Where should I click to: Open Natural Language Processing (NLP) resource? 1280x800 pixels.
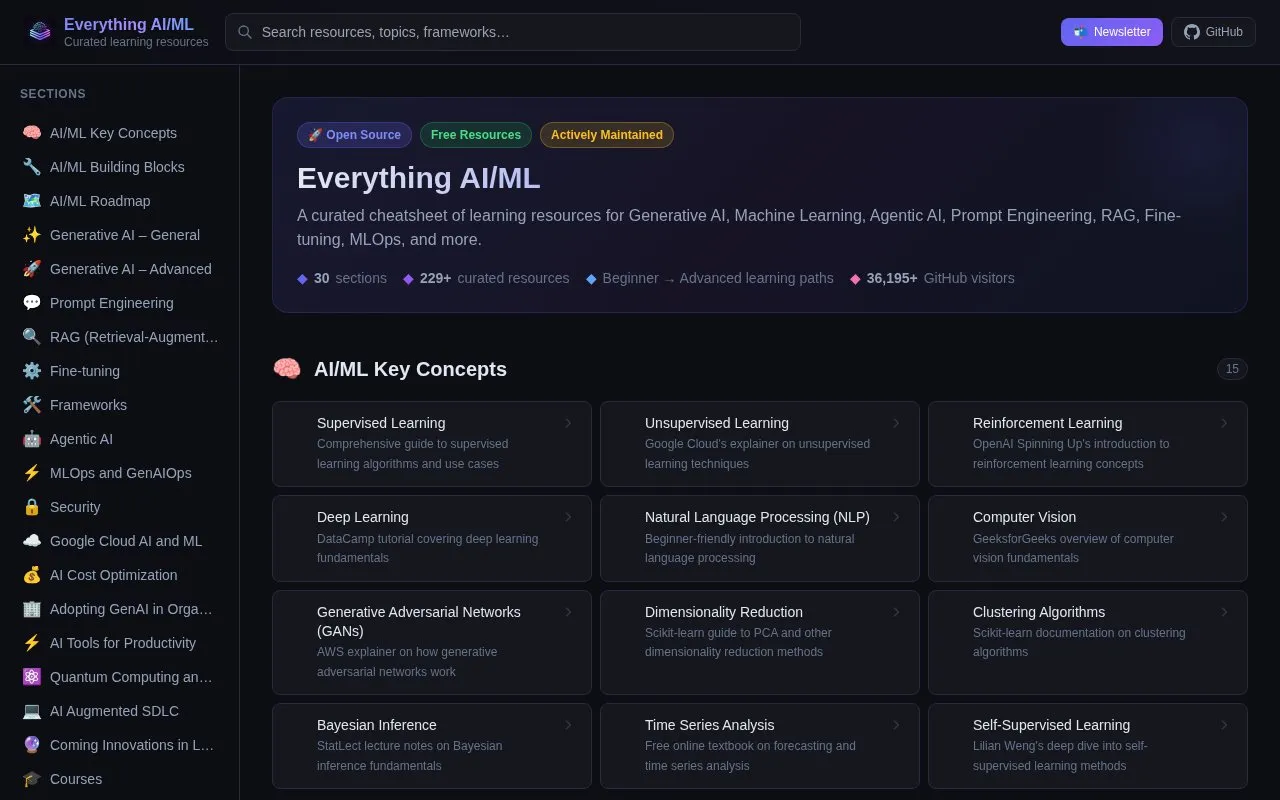(x=760, y=538)
